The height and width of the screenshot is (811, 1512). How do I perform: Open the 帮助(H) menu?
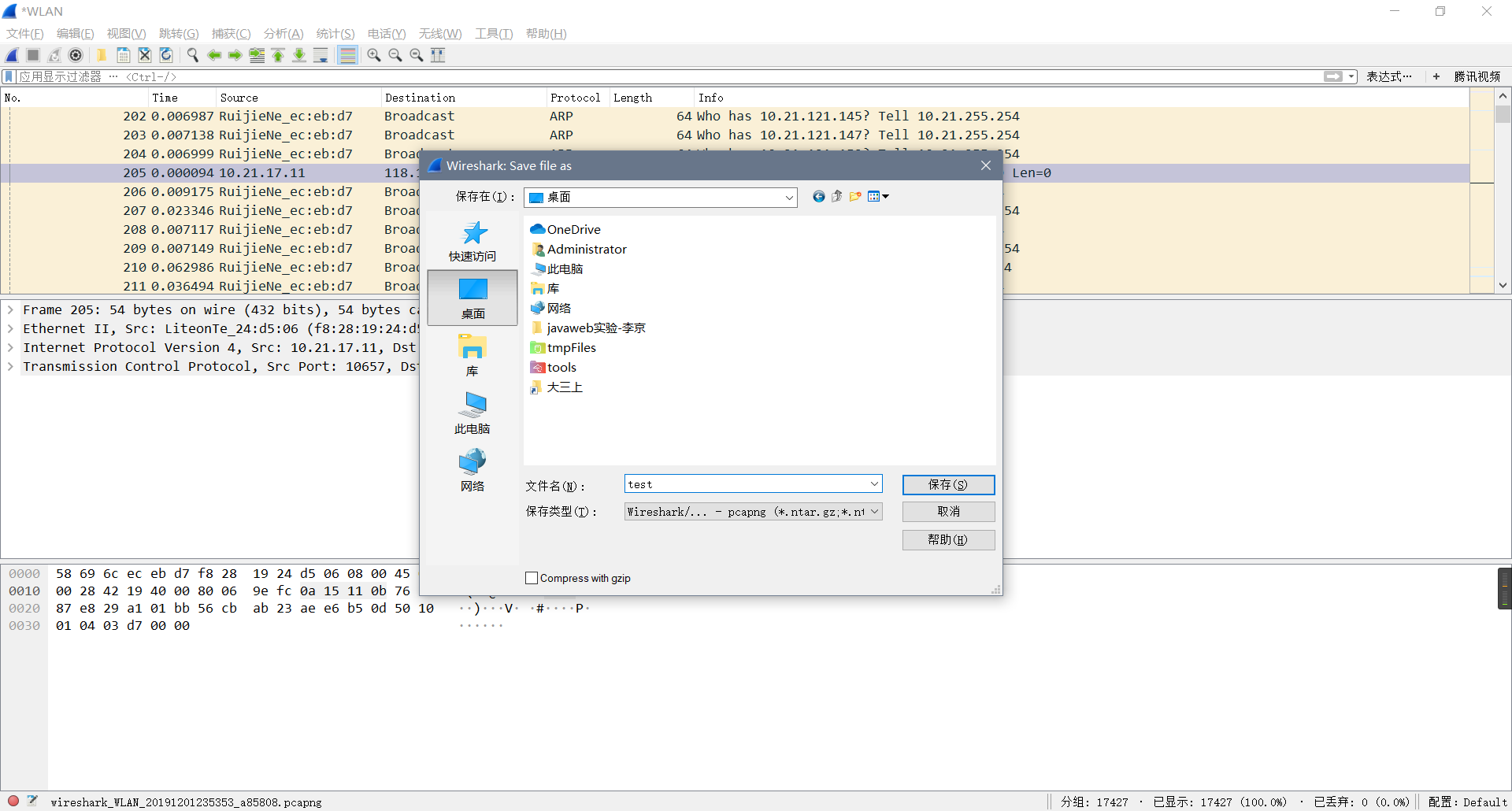(547, 33)
